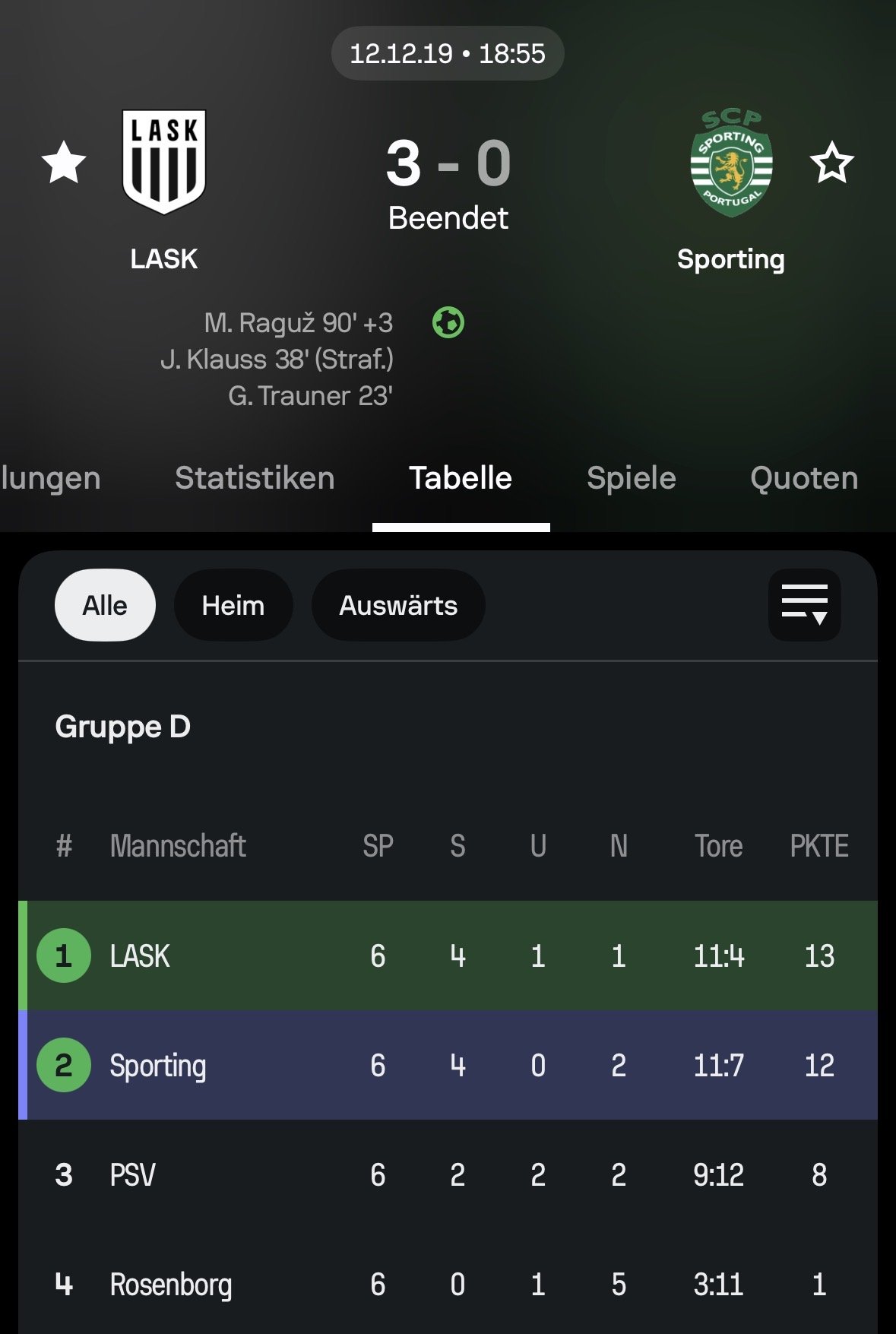Favorite Sporting with the outlined star

coord(831,163)
